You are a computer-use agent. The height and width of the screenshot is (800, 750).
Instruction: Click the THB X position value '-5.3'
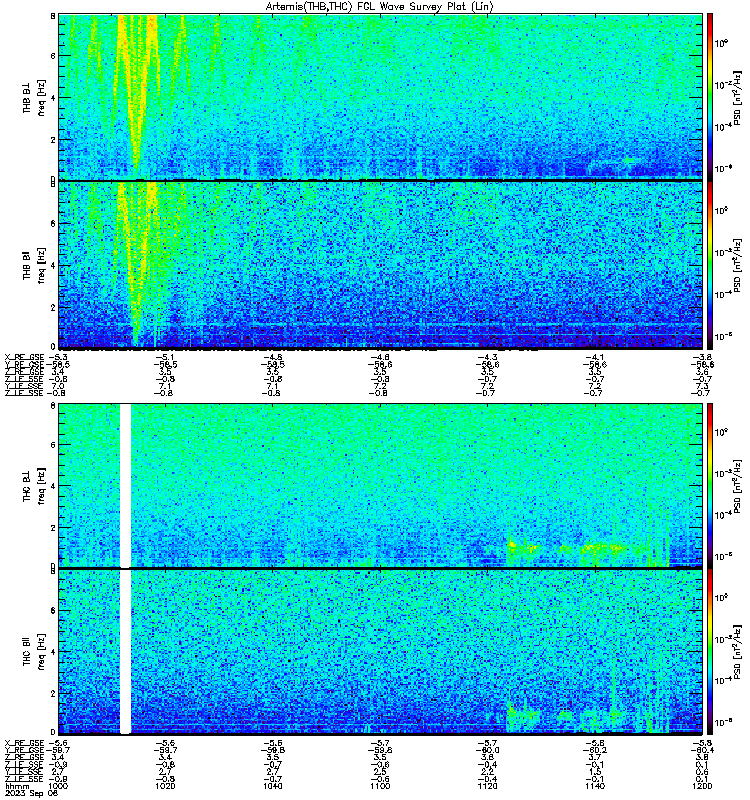[59, 357]
